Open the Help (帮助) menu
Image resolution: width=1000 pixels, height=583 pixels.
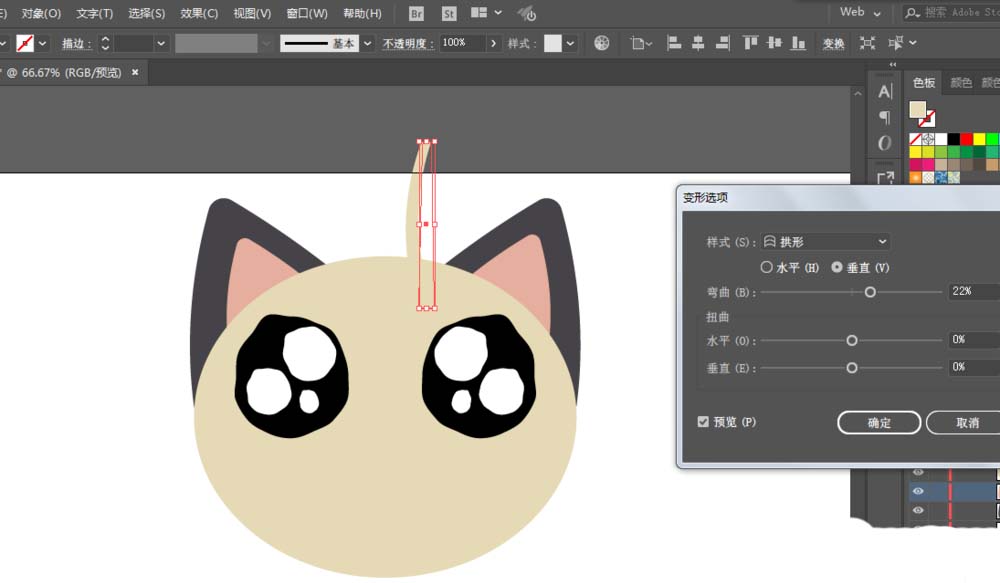[x=362, y=13]
